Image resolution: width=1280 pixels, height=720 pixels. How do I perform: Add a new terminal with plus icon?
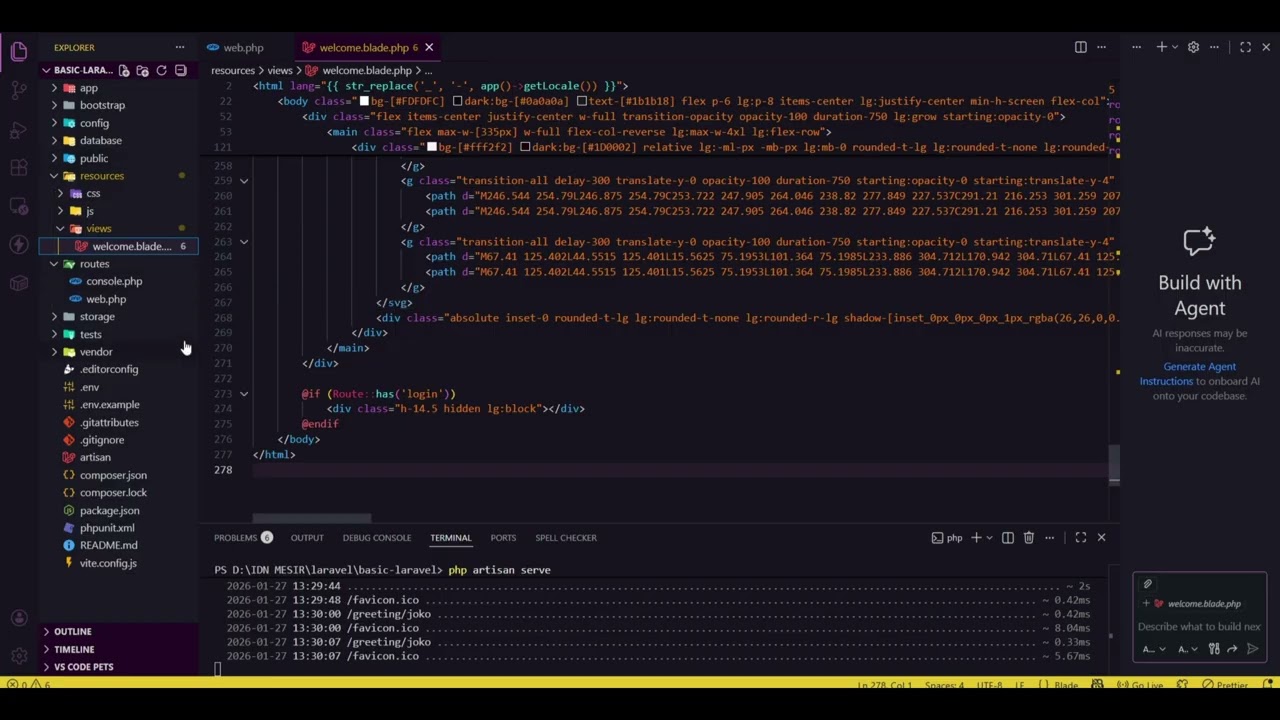[976, 538]
